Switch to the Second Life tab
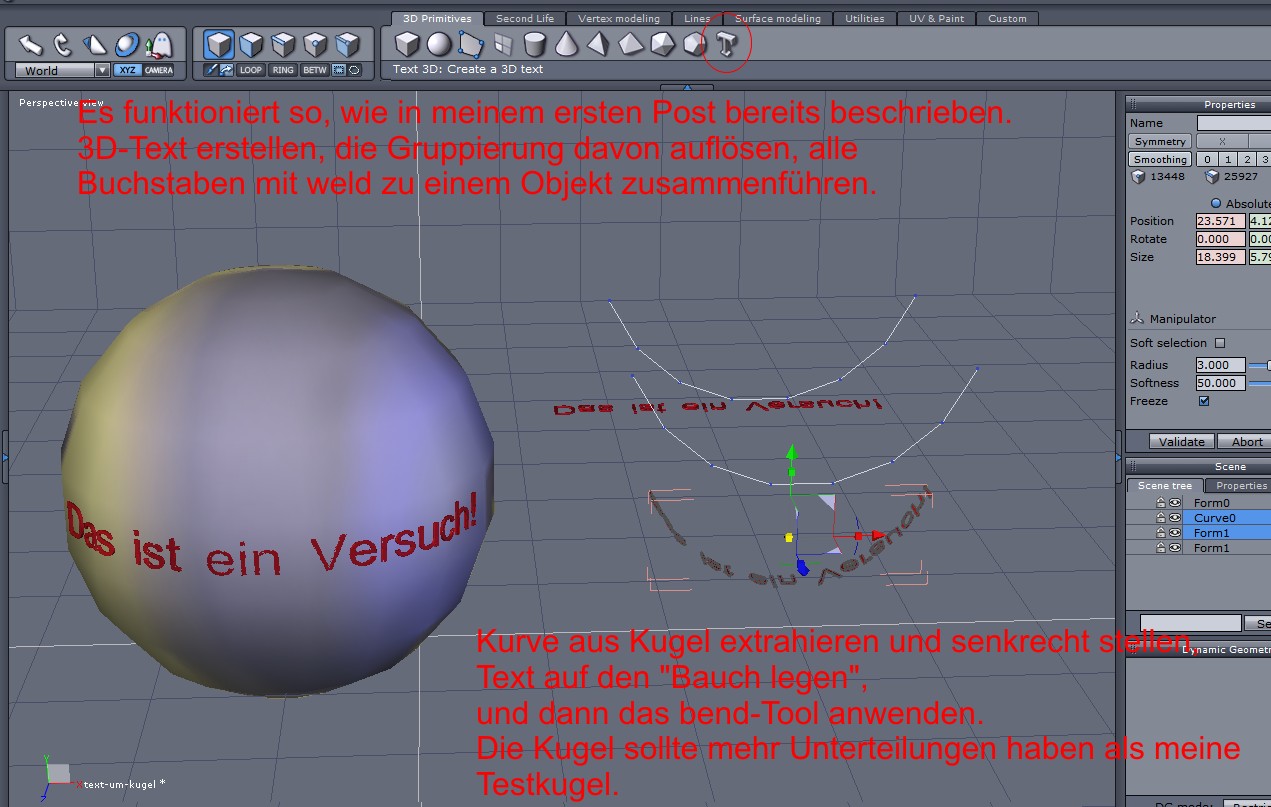1271x807 pixels. 525,18
